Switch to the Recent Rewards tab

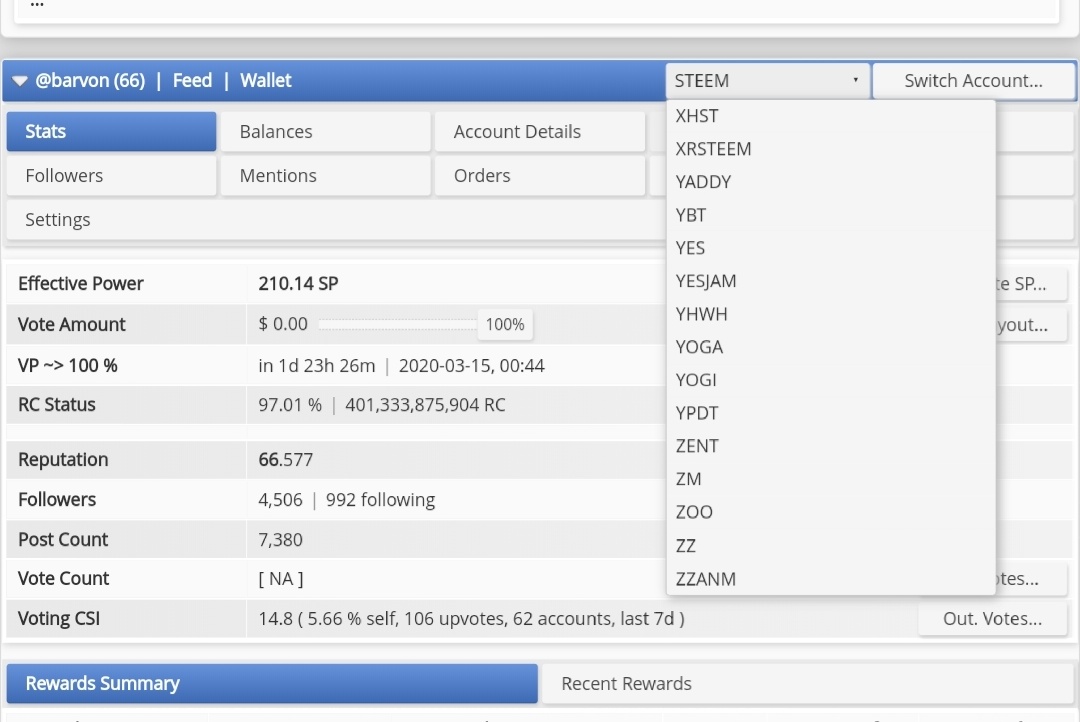807,683
